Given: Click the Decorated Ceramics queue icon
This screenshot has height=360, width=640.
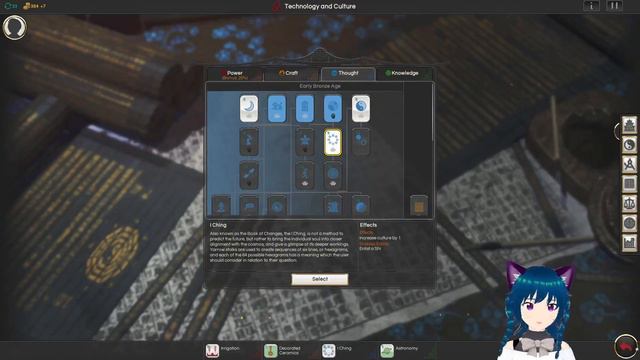Looking at the screenshot, I should (x=270, y=351).
